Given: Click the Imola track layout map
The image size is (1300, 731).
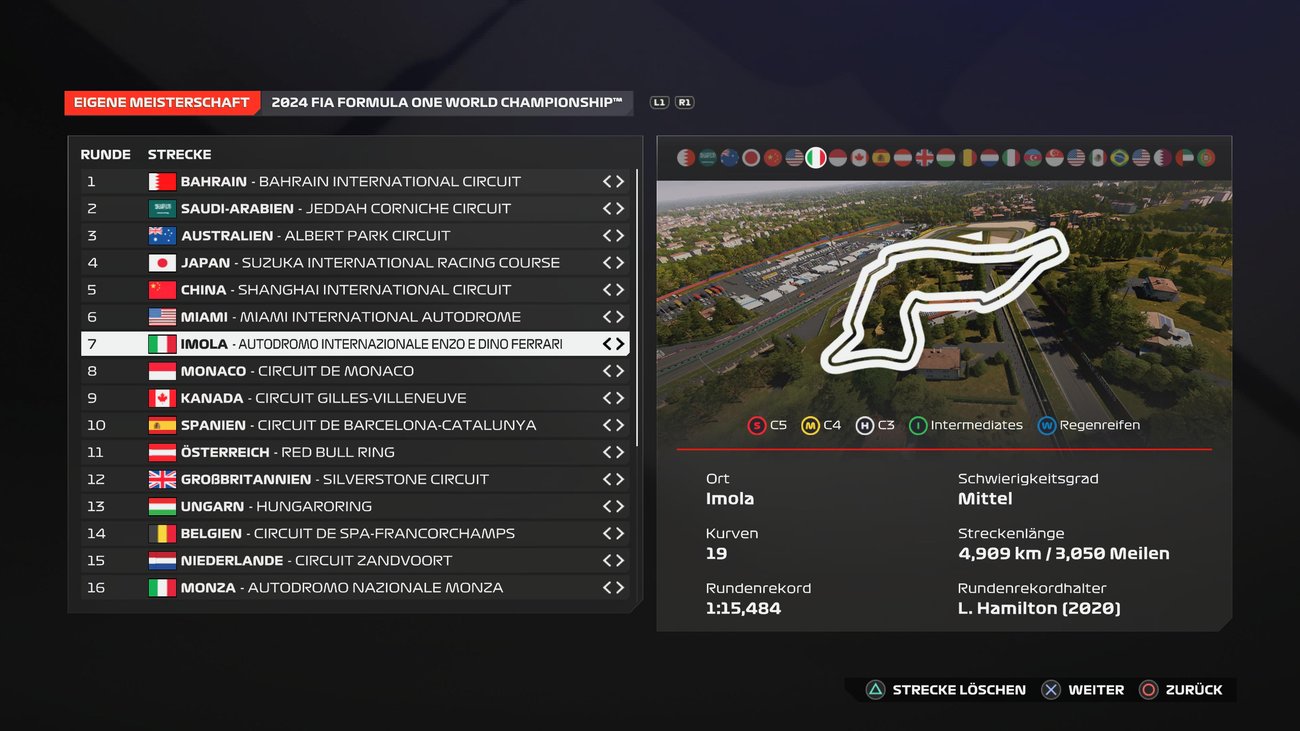Looking at the screenshot, I should (944, 302).
